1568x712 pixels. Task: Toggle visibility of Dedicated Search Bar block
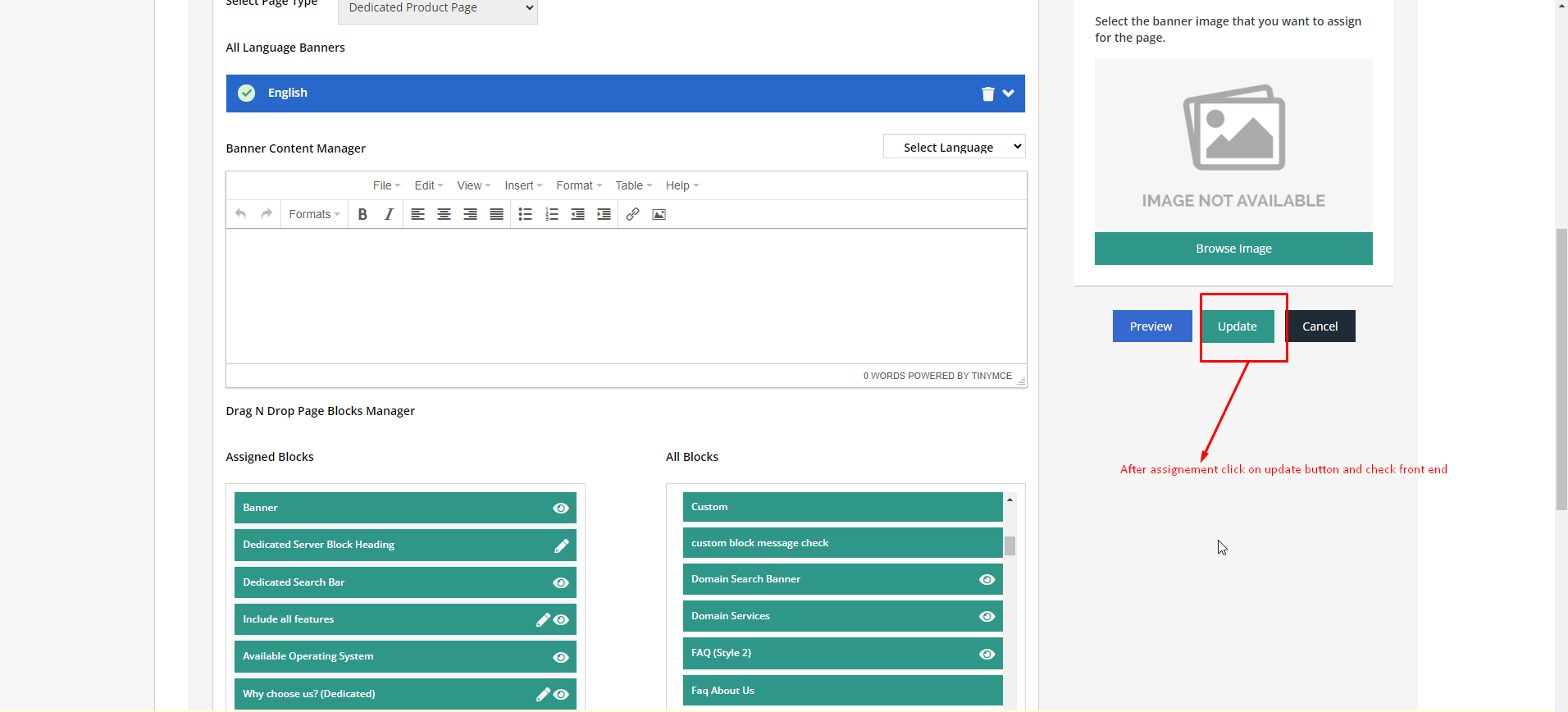click(561, 582)
